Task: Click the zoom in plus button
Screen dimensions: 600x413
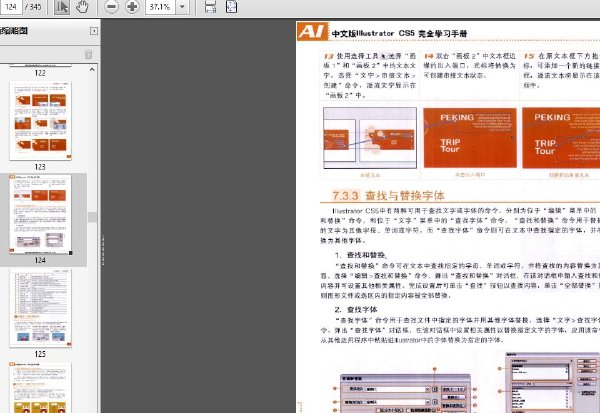Action: (132, 7)
